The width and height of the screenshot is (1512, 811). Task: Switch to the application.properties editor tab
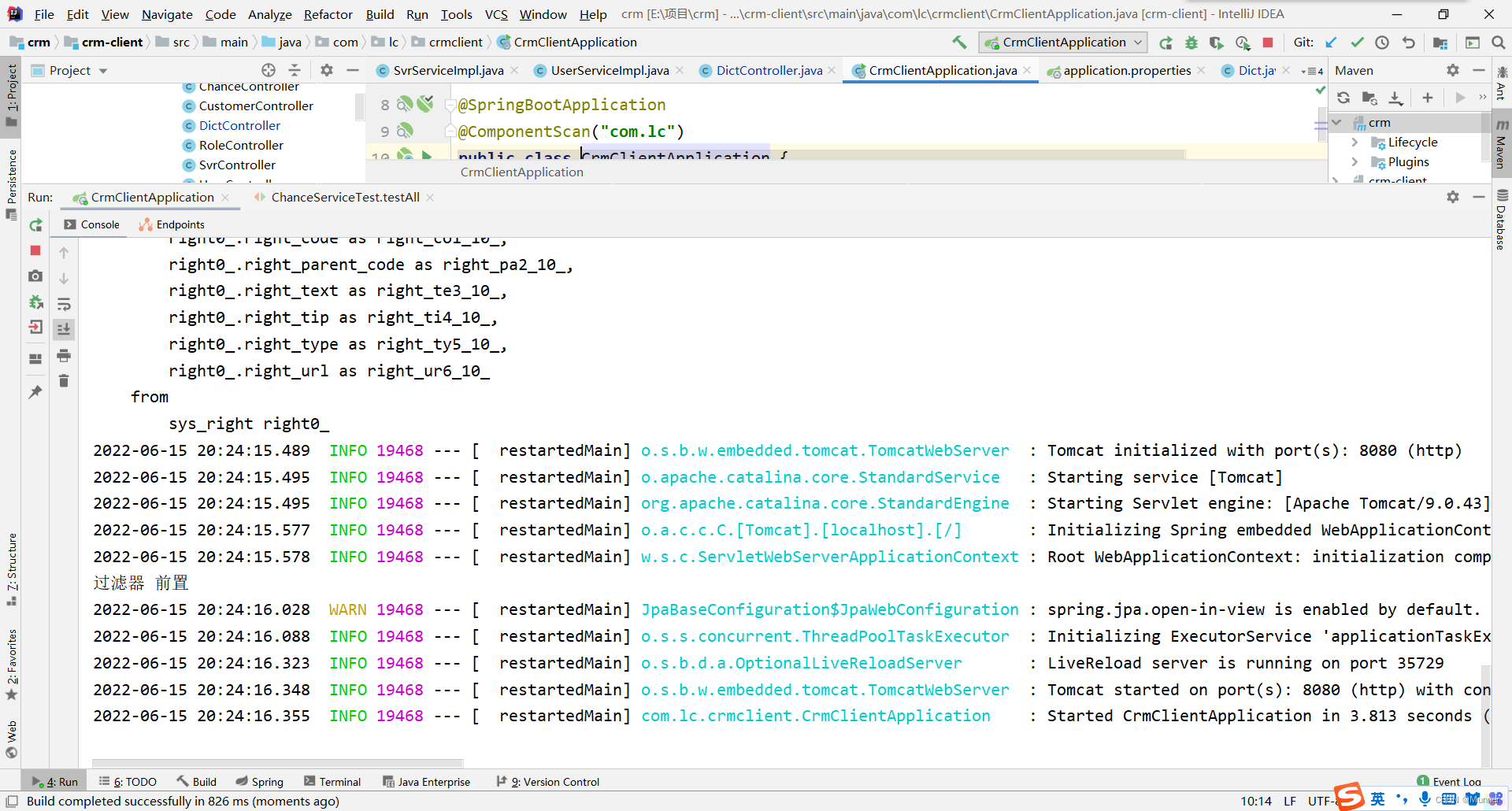tap(1126, 70)
